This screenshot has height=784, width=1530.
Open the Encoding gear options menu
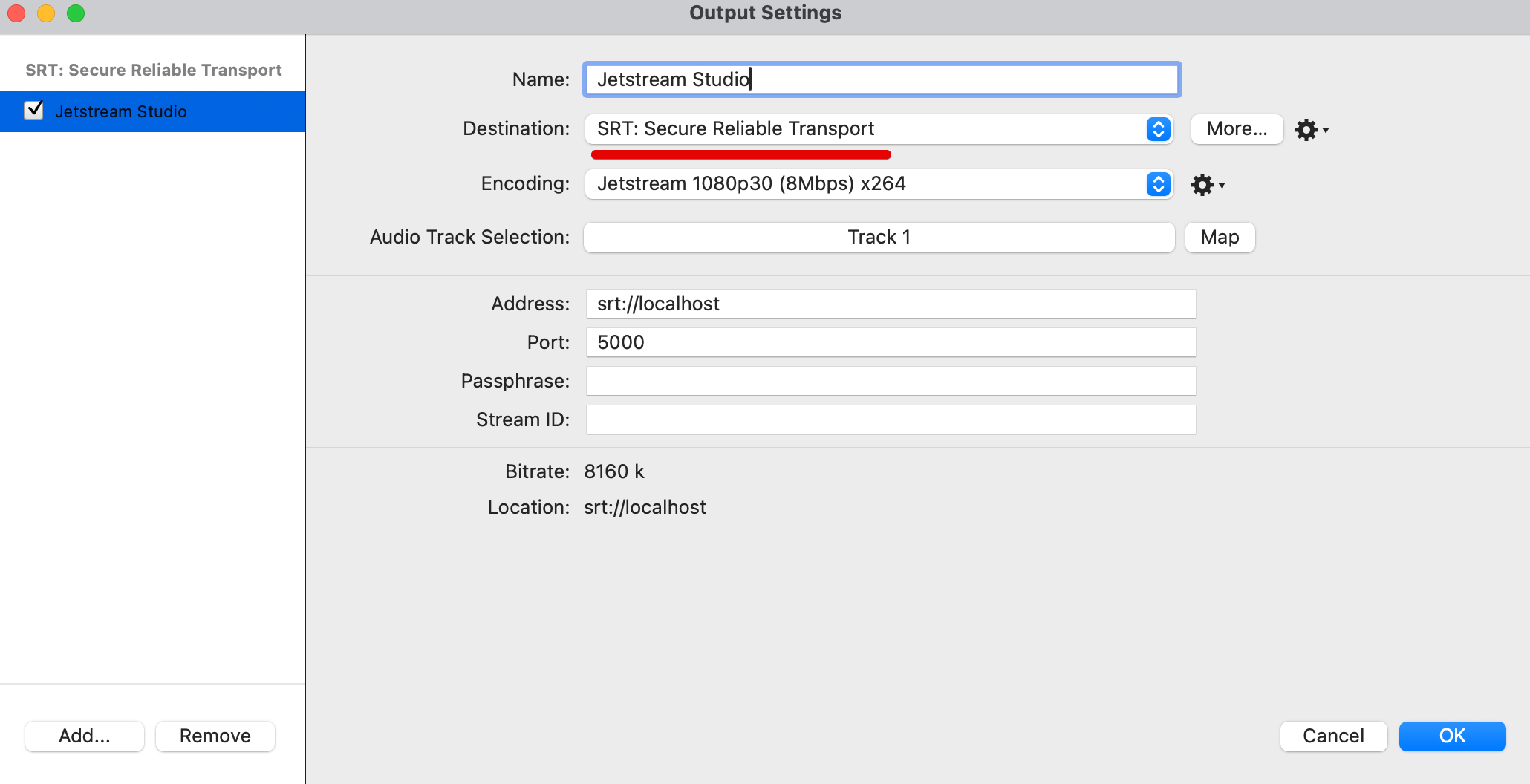coord(1208,185)
